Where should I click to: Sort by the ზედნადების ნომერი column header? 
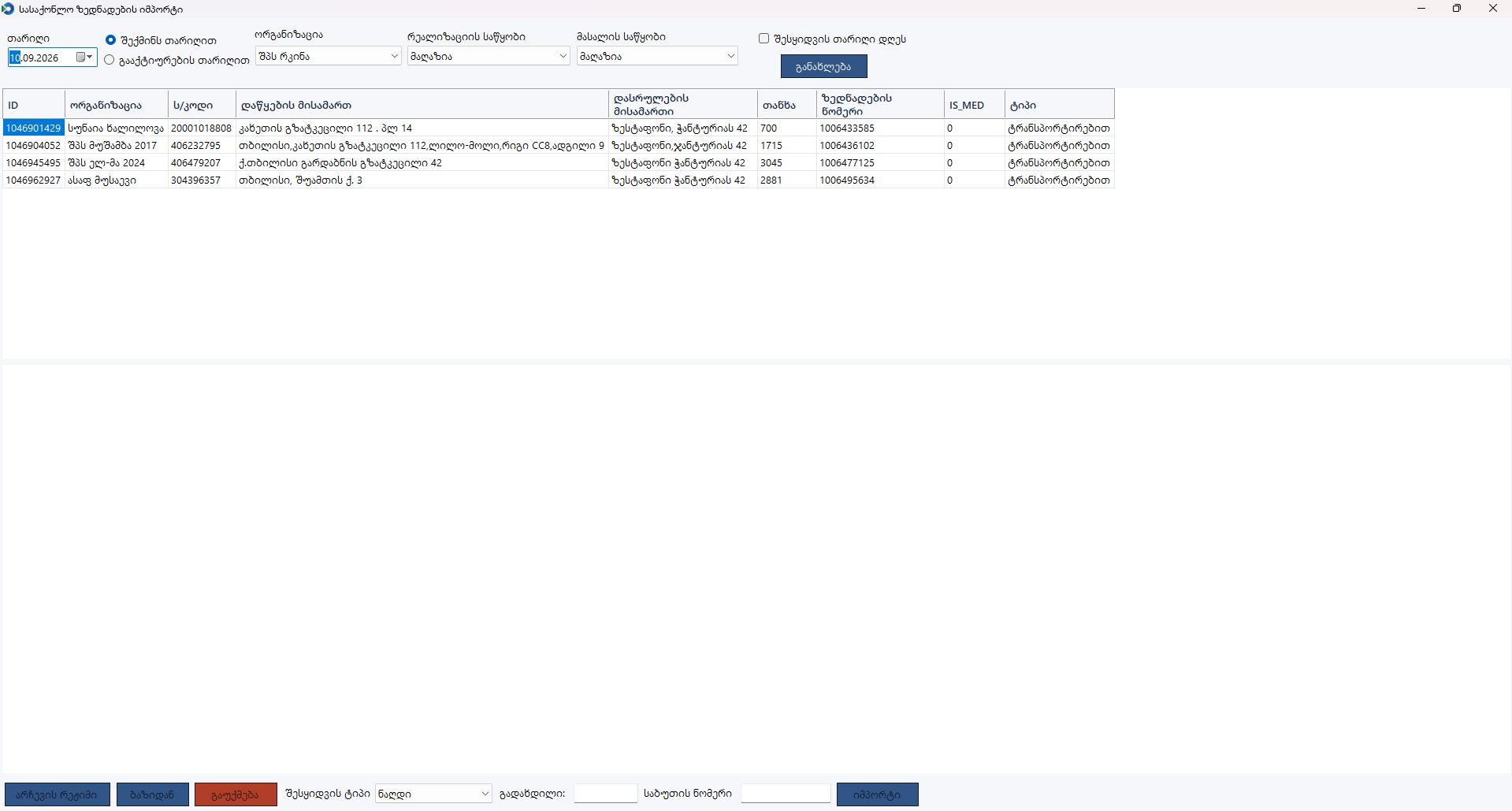coord(879,105)
